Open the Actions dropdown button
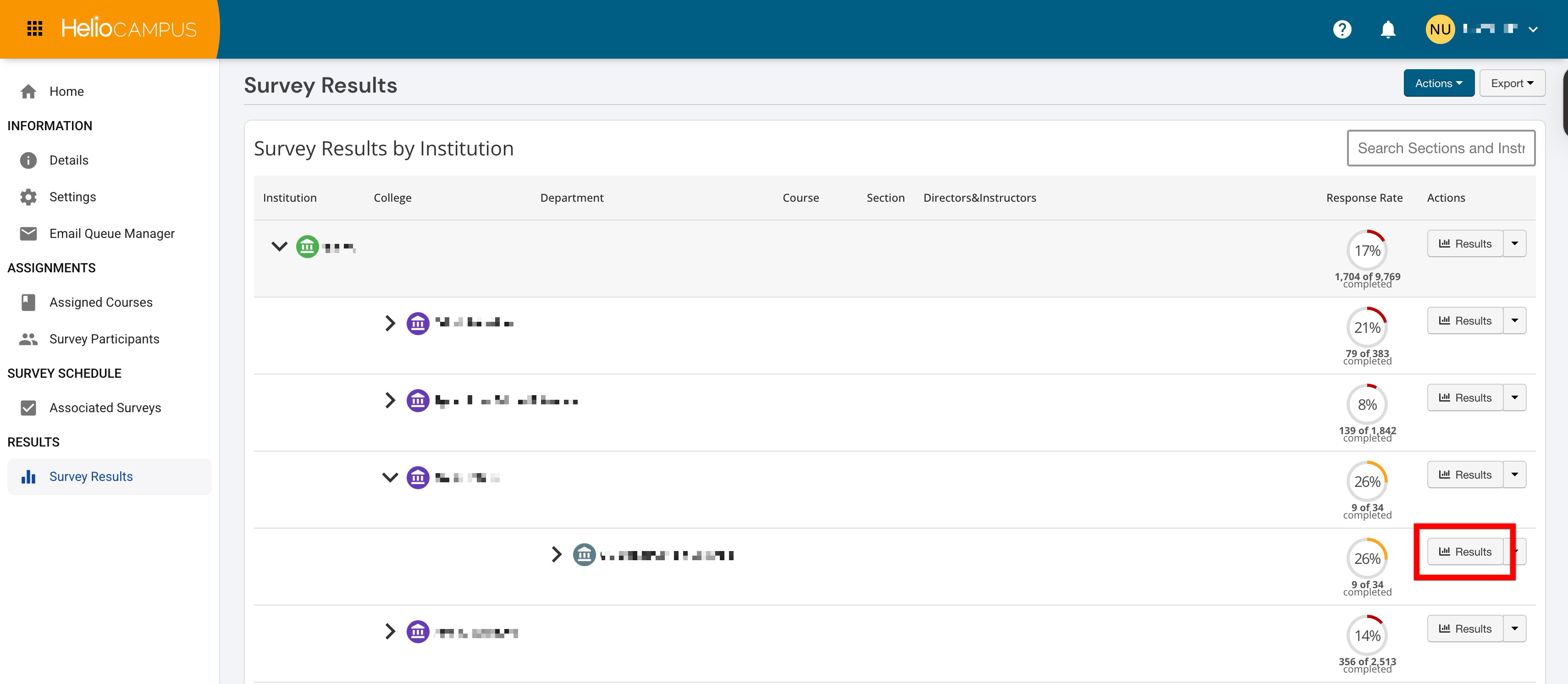The image size is (1568, 684). pyautogui.click(x=1438, y=83)
